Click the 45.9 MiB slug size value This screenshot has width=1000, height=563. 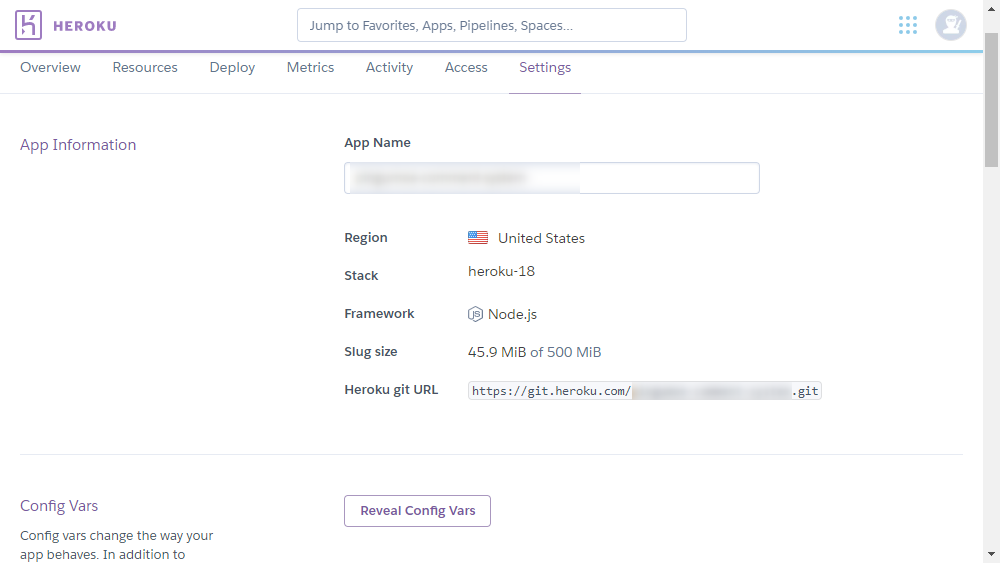[497, 352]
